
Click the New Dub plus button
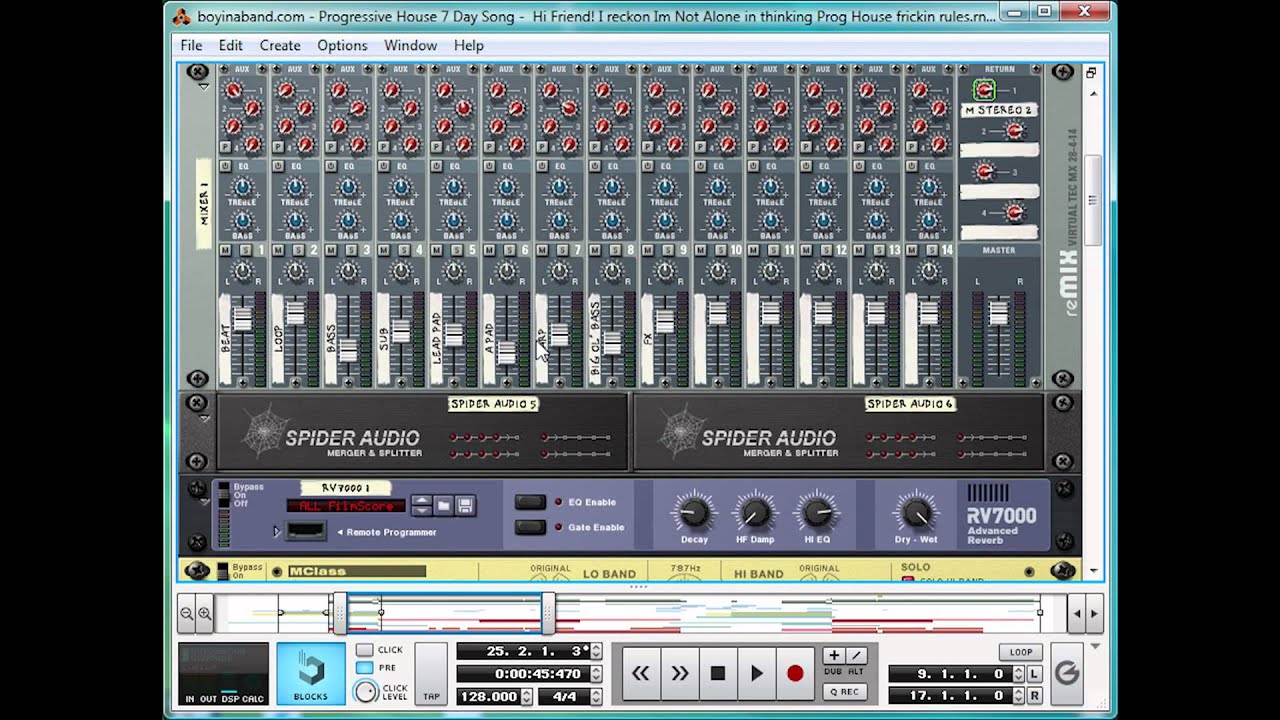(834, 656)
